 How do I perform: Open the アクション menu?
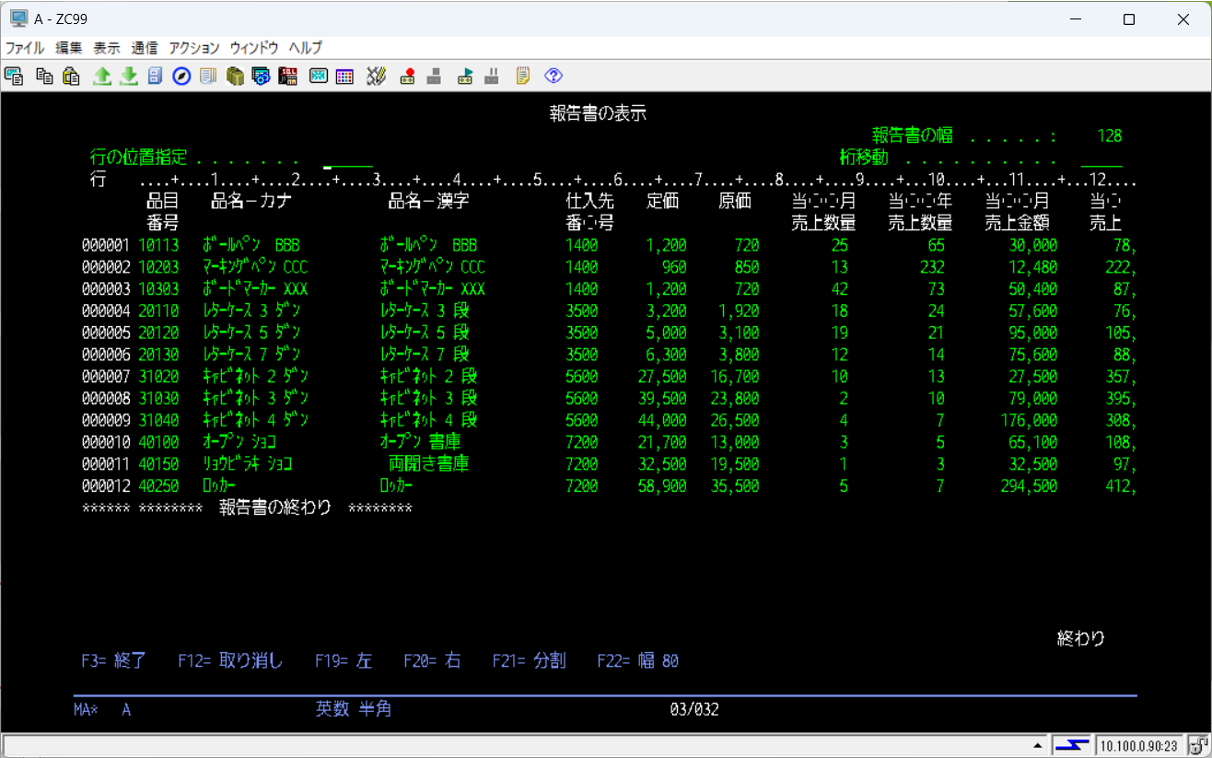194,48
